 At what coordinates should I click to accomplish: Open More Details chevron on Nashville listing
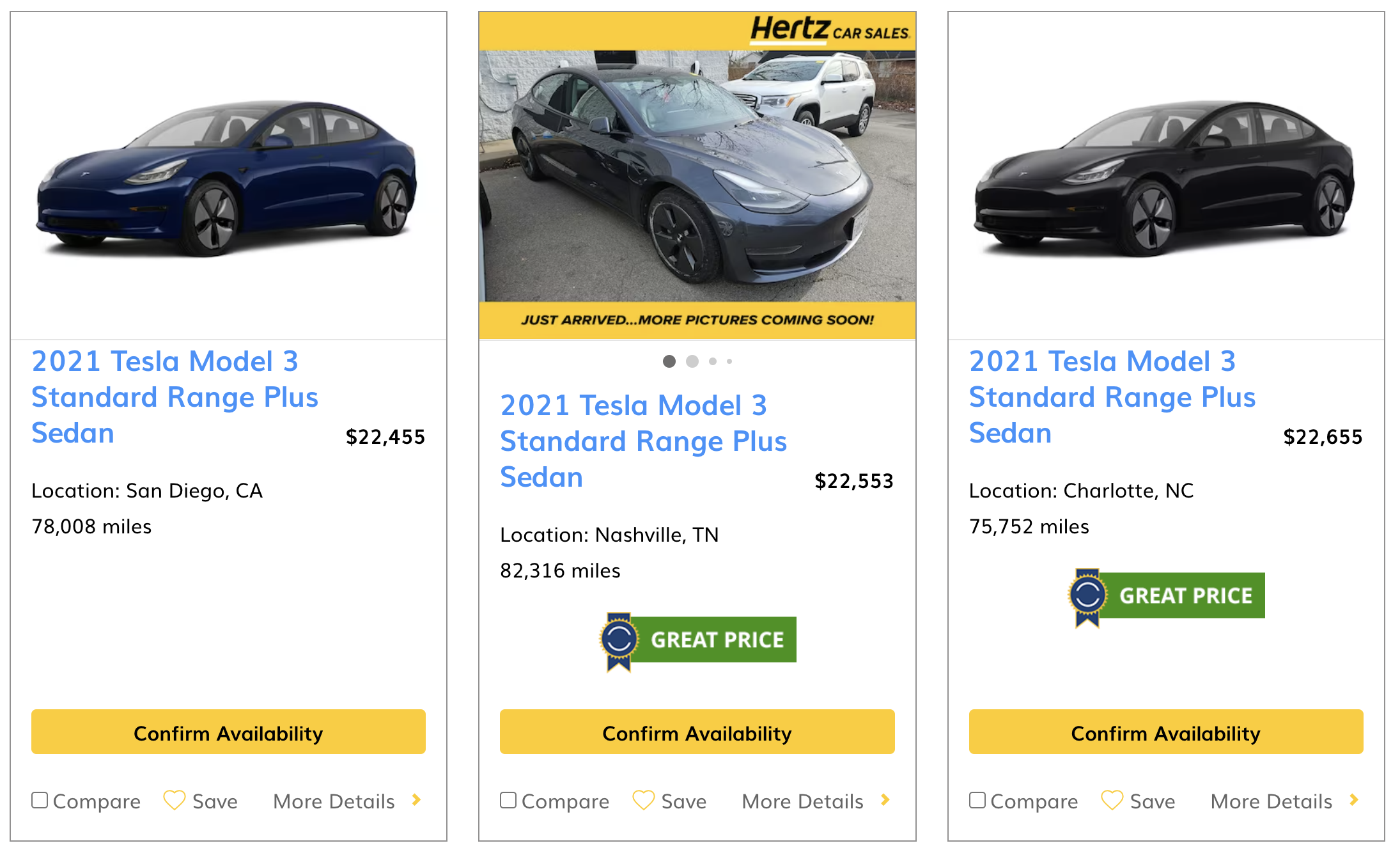pyautogui.click(x=885, y=799)
